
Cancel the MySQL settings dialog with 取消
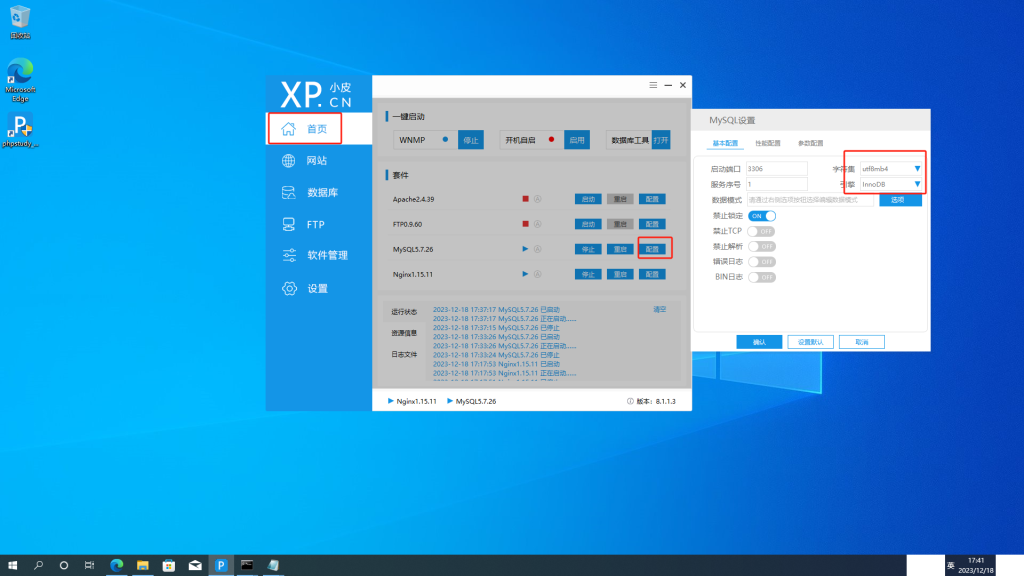[x=862, y=342]
